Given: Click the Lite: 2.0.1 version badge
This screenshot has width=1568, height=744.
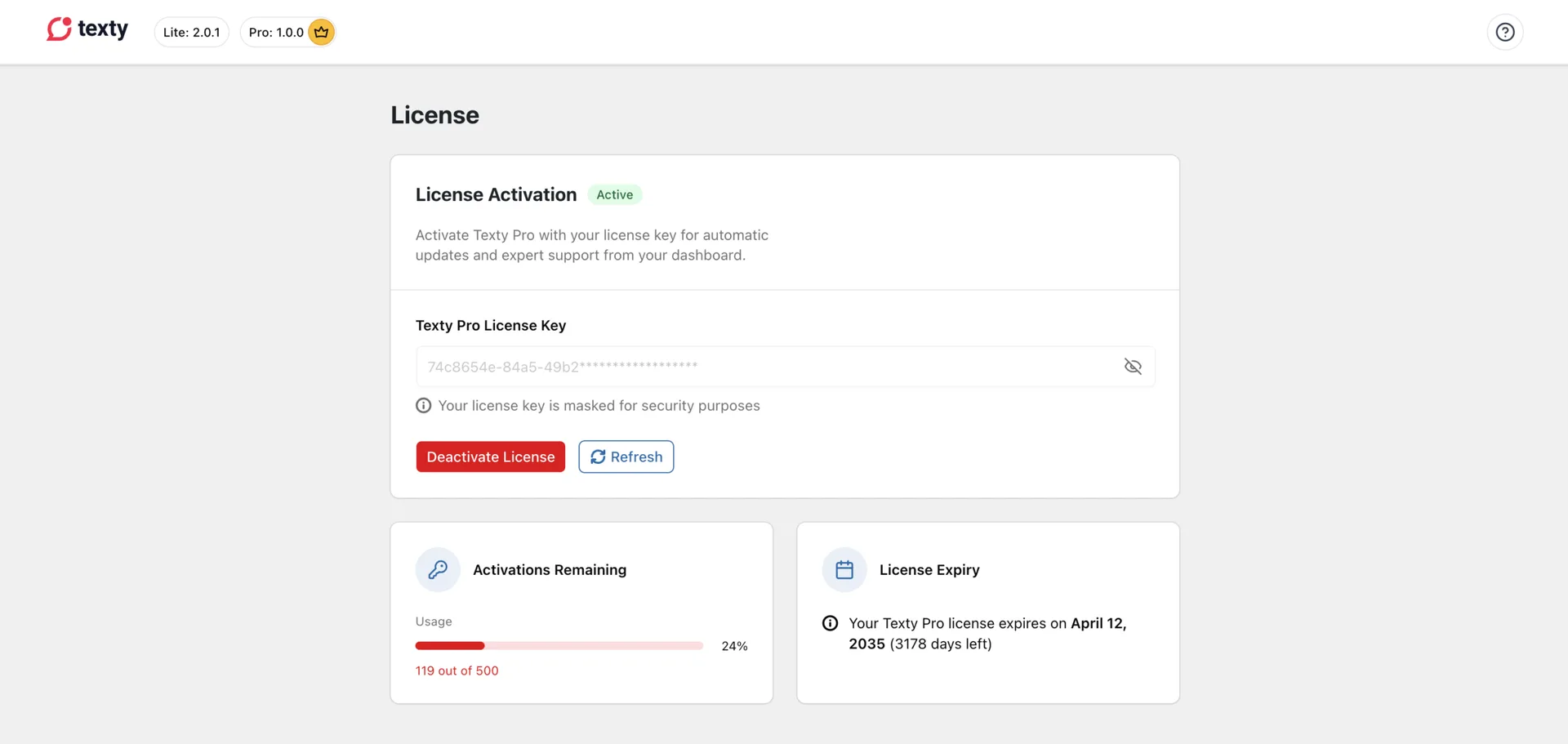Looking at the screenshot, I should 191,32.
